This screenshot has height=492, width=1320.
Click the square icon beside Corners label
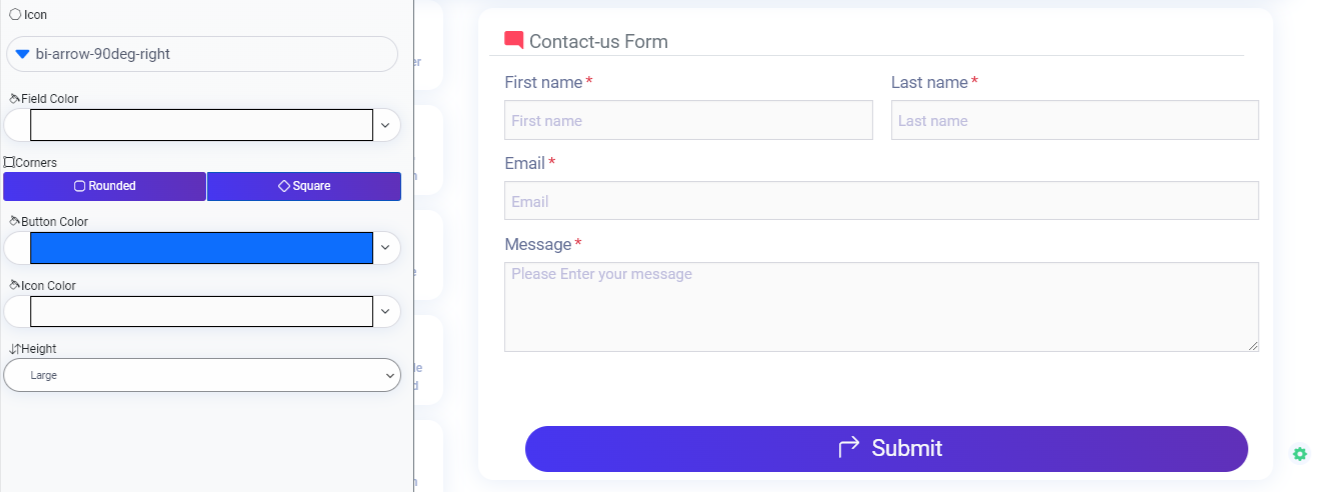coord(9,162)
